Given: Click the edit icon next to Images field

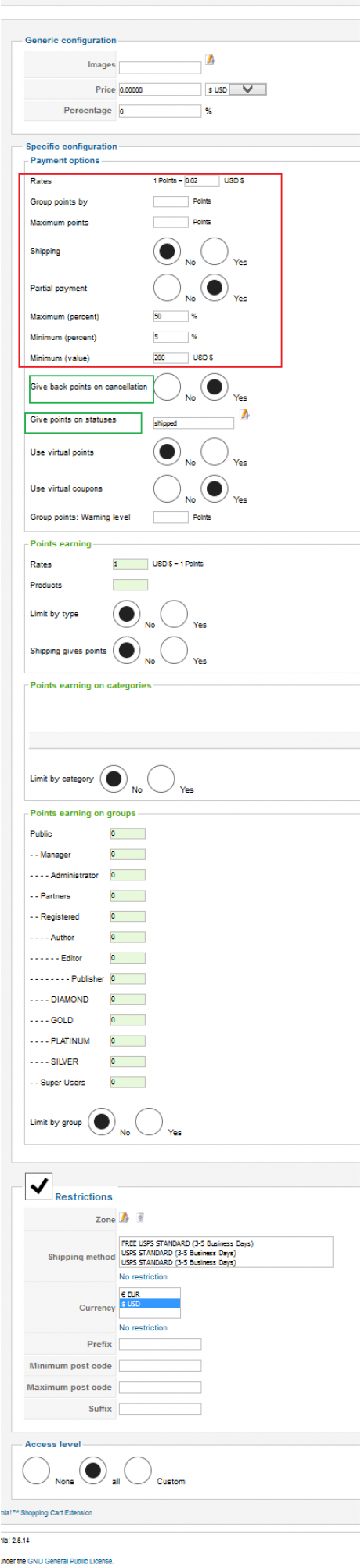Looking at the screenshot, I should coord(210,60).
